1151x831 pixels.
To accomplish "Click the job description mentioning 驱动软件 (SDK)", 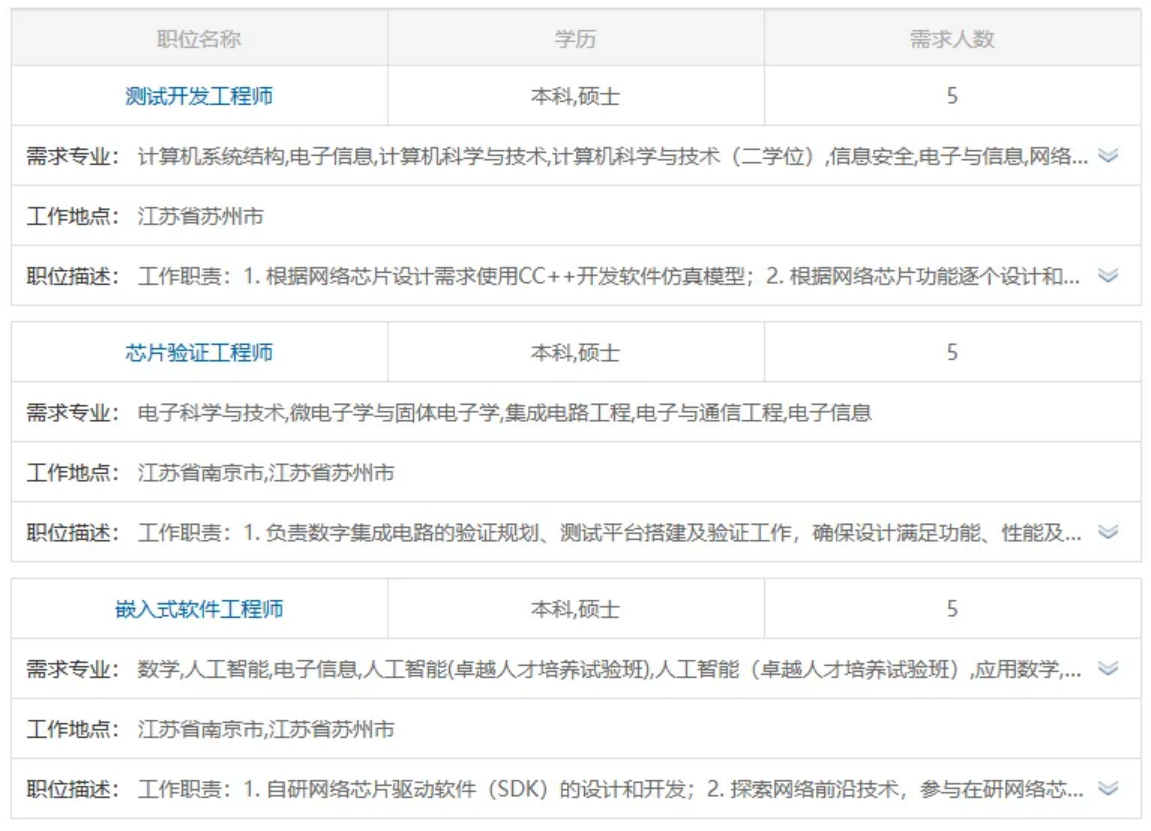I will pyautogui.click(x=608, y=789).
